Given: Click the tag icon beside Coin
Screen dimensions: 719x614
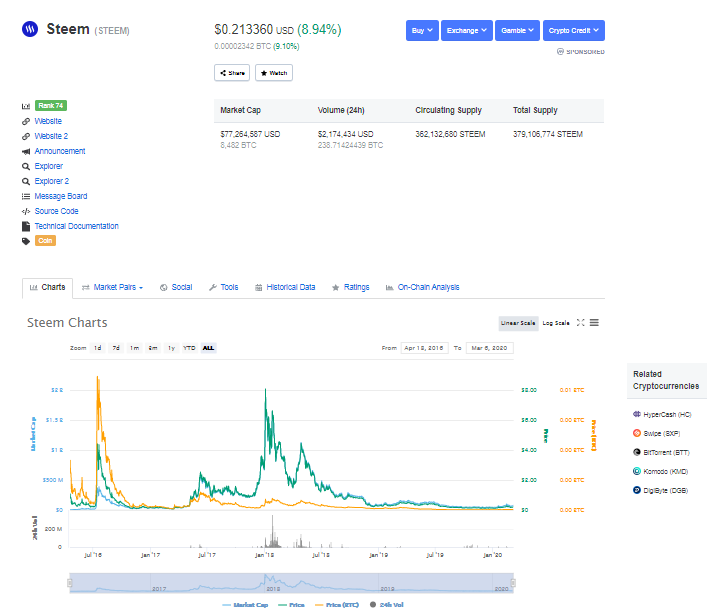Looking at the screenshot, I should point(26,241).
